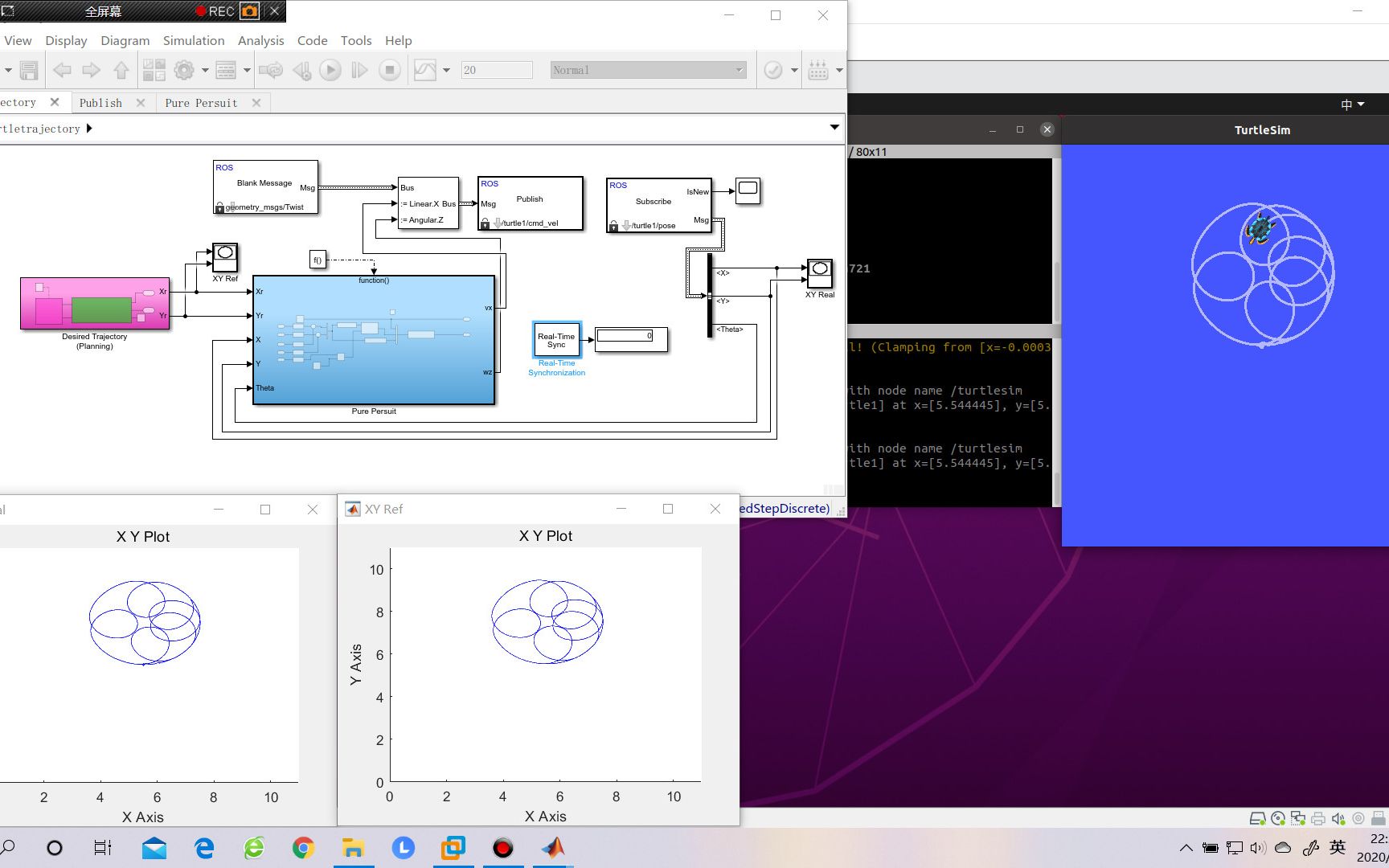
Task: Expand the breadcrumb arrow after turtletrajectory
Action: click(x=89, y=129)
